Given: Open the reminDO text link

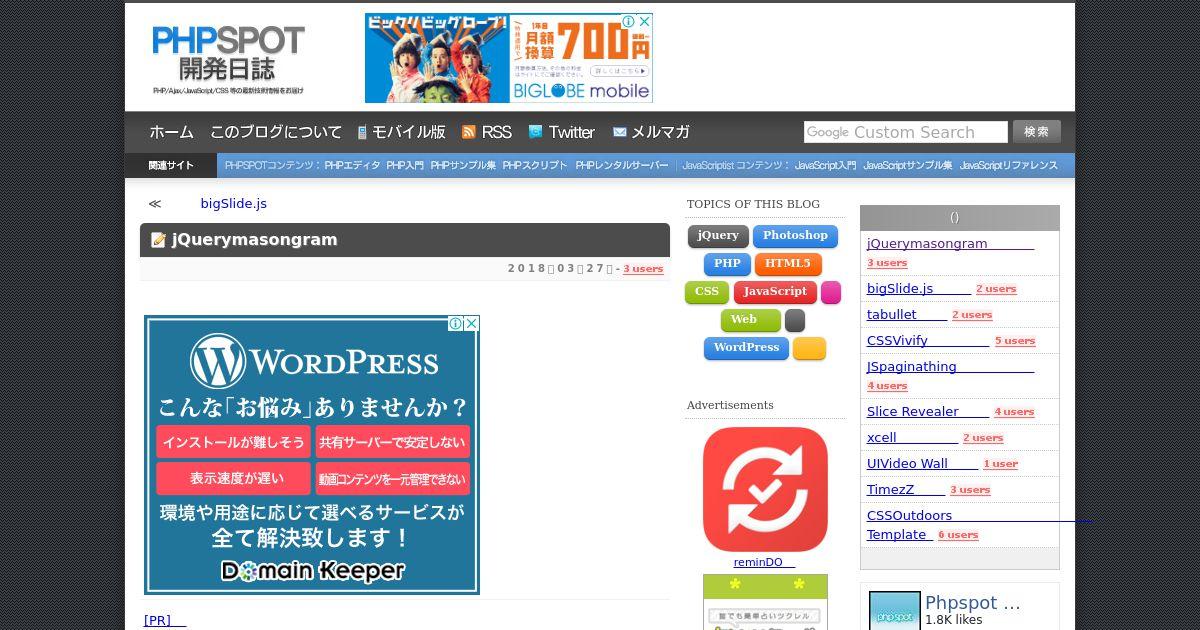Looking at the screenshot, I should [x=764, y=563].
